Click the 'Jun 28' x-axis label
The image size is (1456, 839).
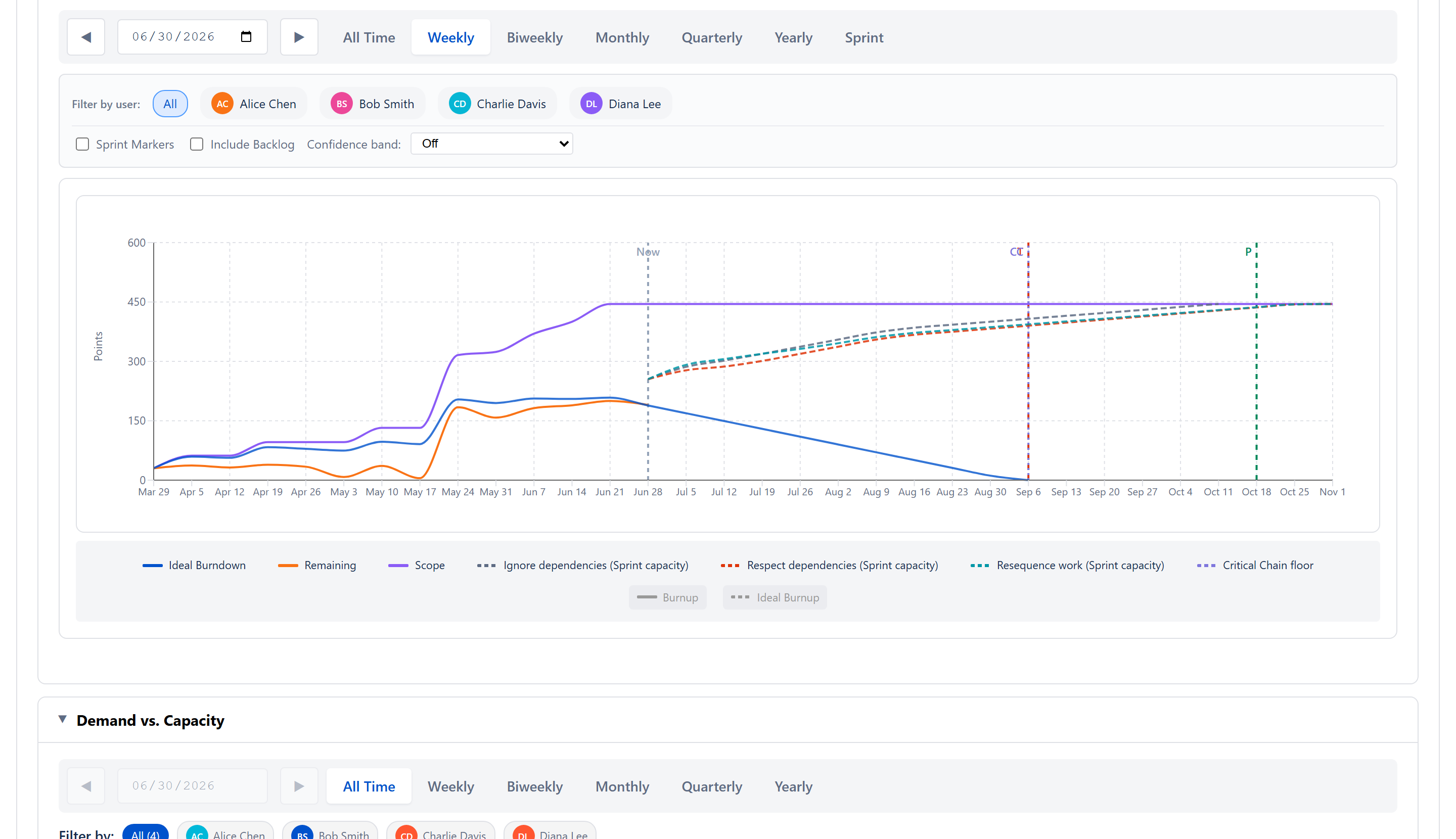(x=648, y=492)
